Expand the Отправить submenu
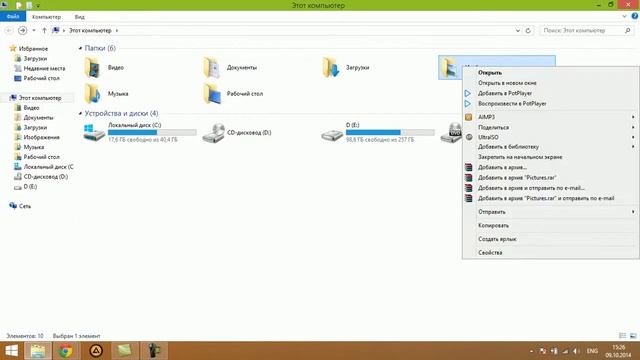Viewport: 640px width, 360px height. pyautogui.click(x=633, y=212)
